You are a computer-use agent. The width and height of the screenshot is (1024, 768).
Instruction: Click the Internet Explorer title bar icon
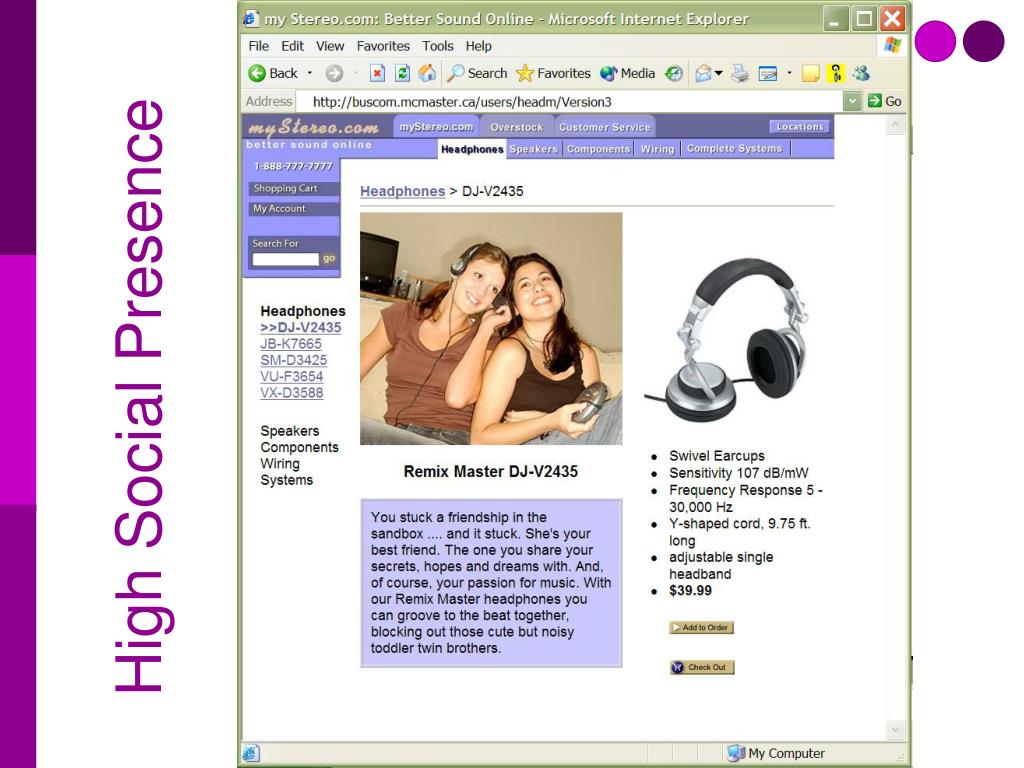click(251, 18)
